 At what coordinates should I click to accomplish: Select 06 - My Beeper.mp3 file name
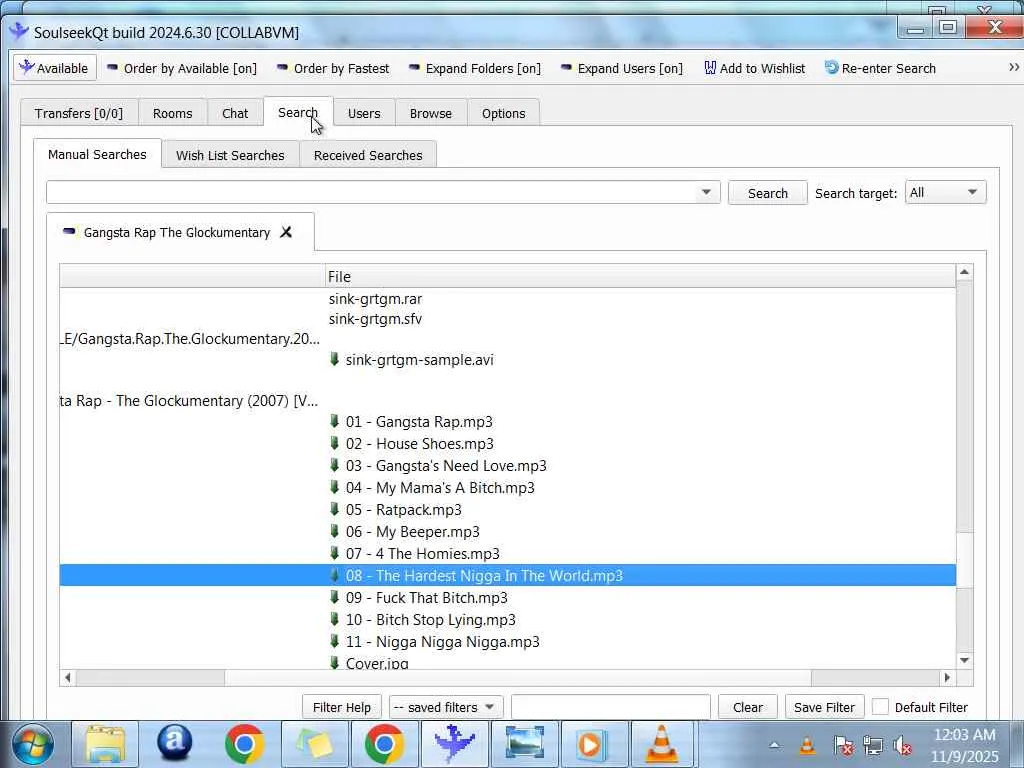point(413,532)
